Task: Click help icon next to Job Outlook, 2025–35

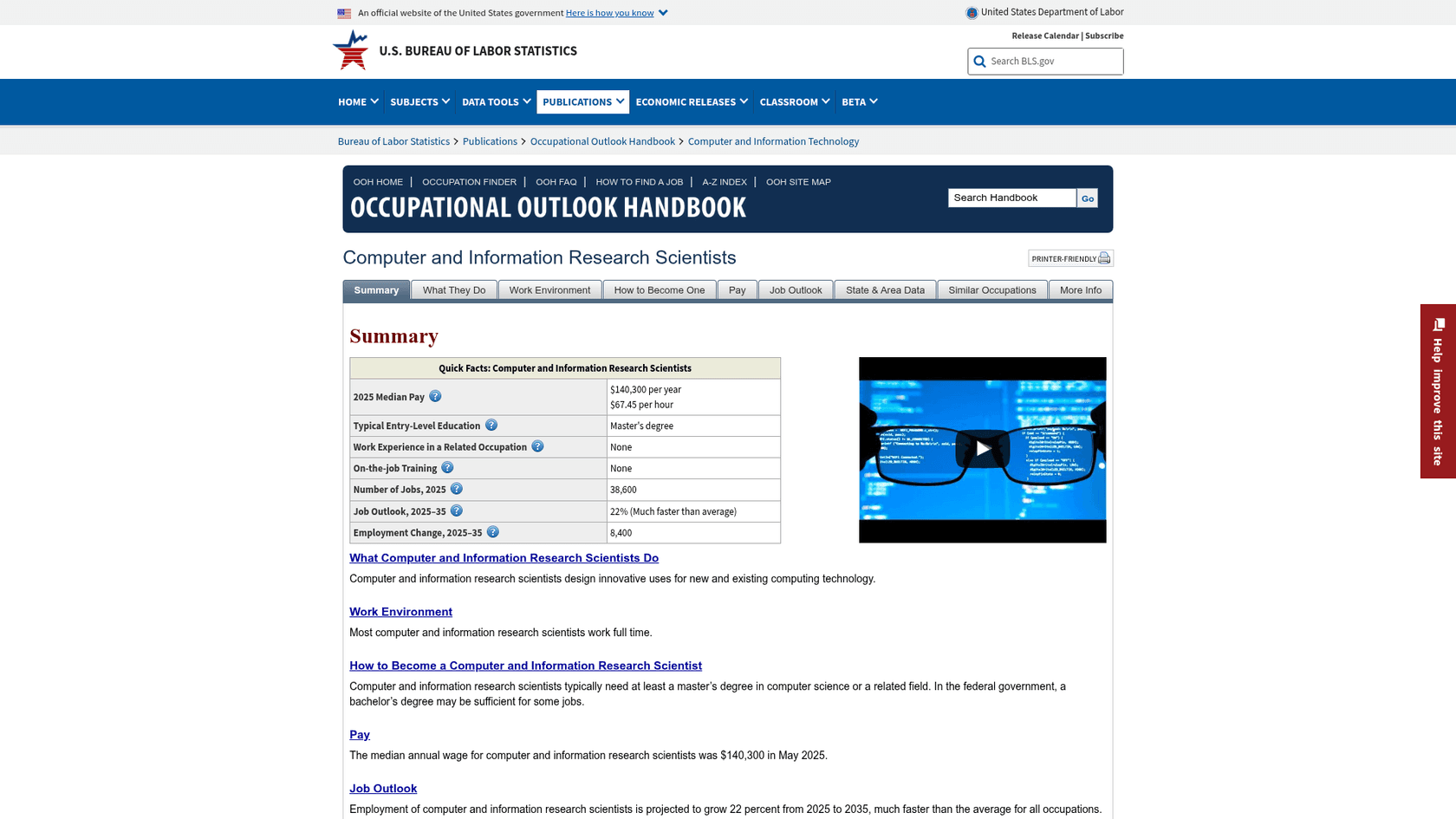Action: (457, 510)
